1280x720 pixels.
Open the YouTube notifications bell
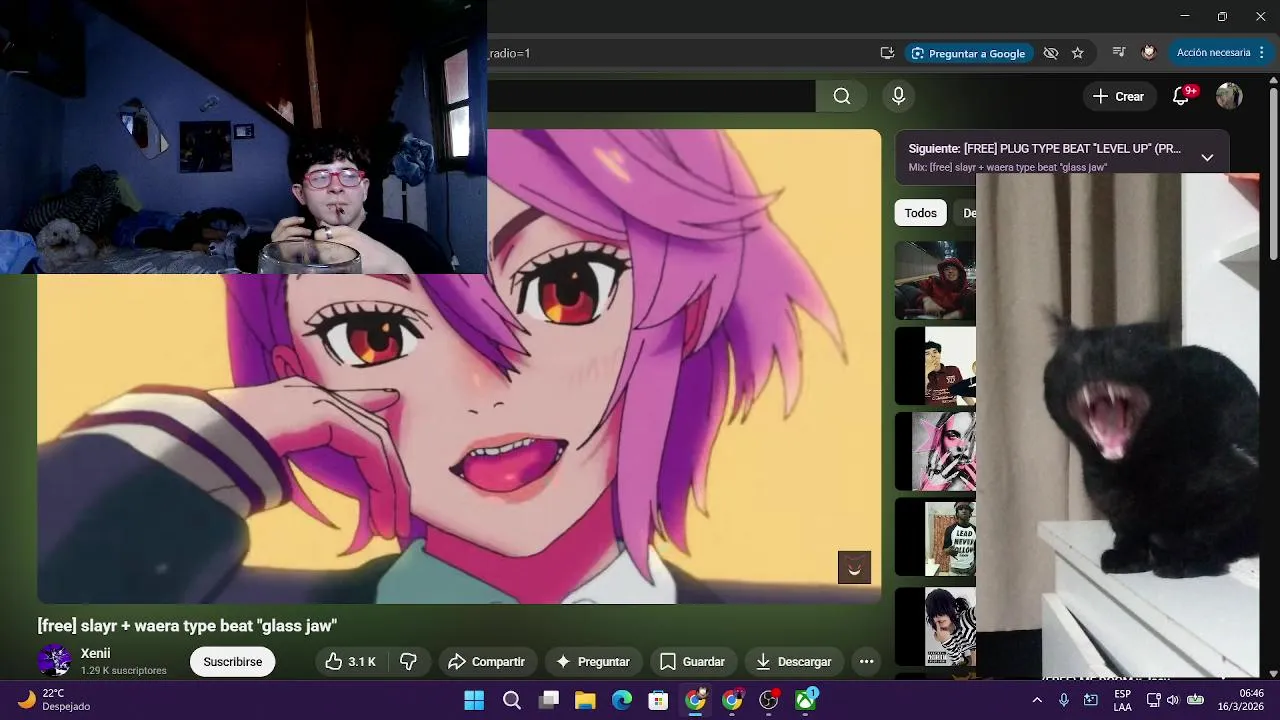pyautogui.click(x=1181, y=96)
